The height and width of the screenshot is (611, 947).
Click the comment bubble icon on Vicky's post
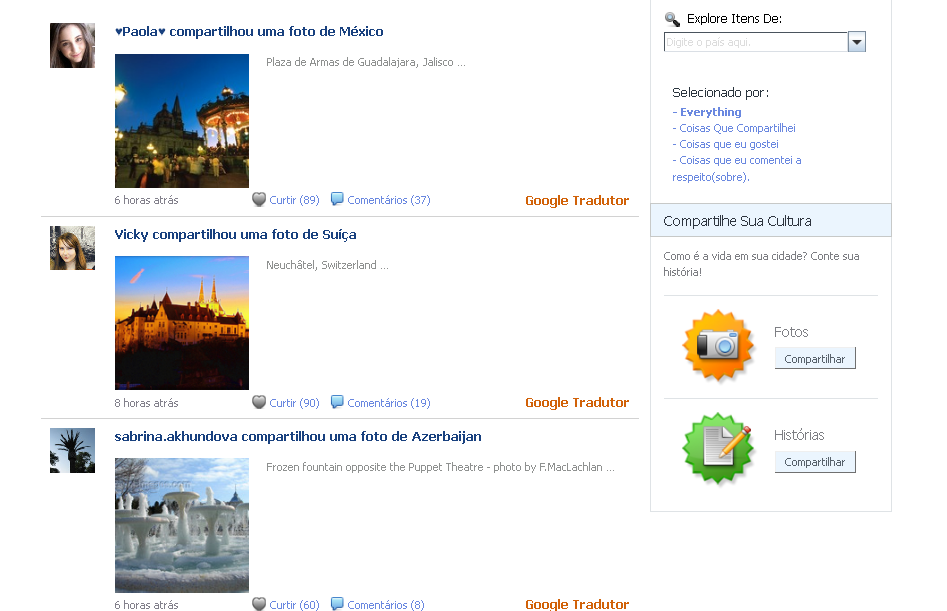[x=337, y=402]
